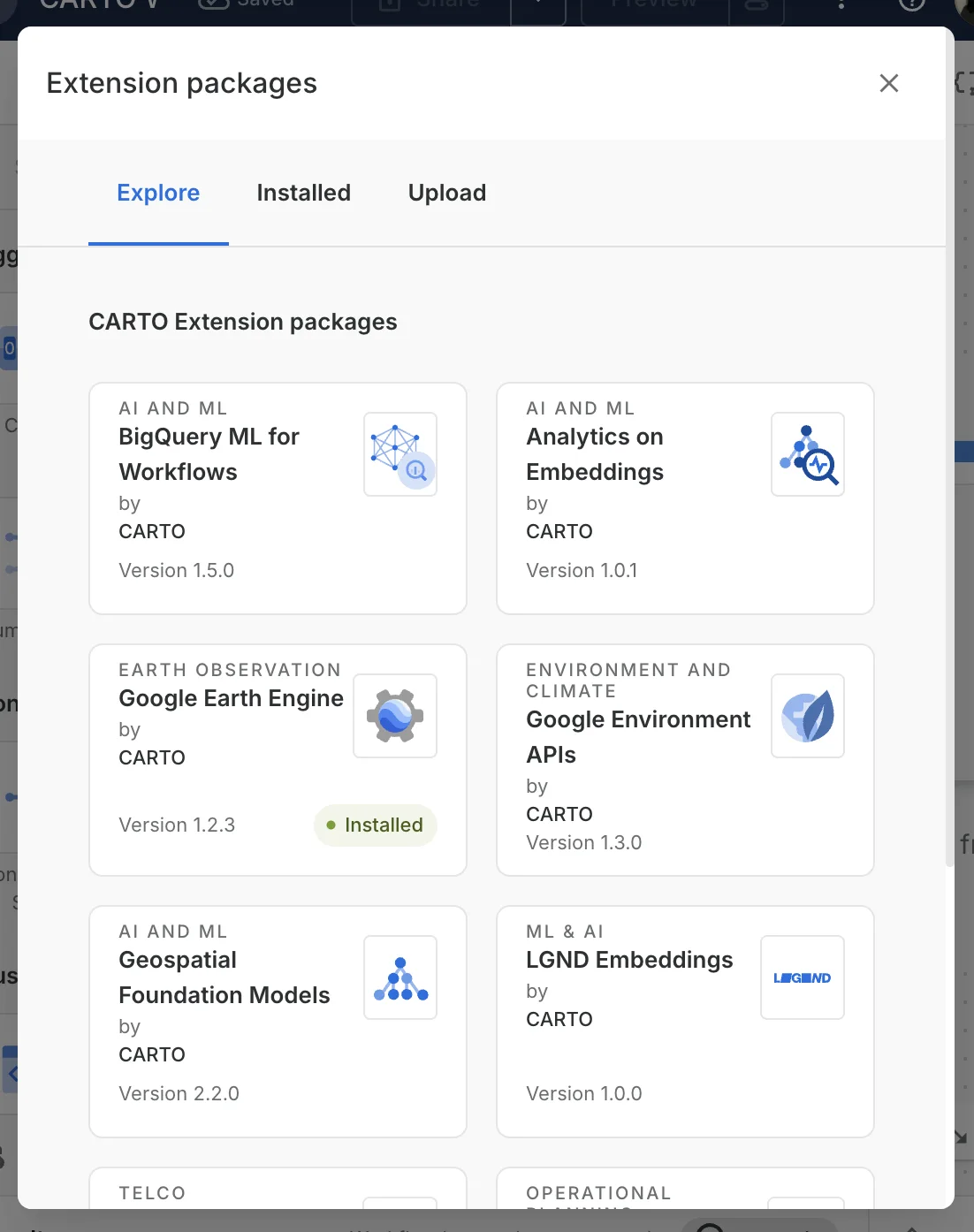Click the EARTH OBSERVATION category label
974x1232 pixels.
pos(230,670)
